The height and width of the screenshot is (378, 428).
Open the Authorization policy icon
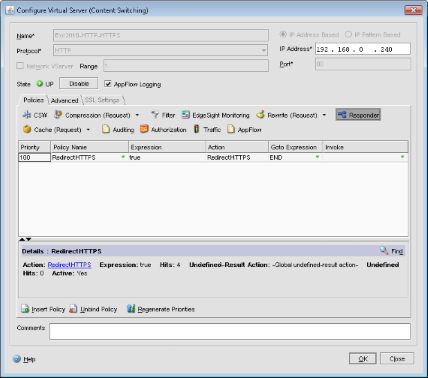tap(144, 129)
